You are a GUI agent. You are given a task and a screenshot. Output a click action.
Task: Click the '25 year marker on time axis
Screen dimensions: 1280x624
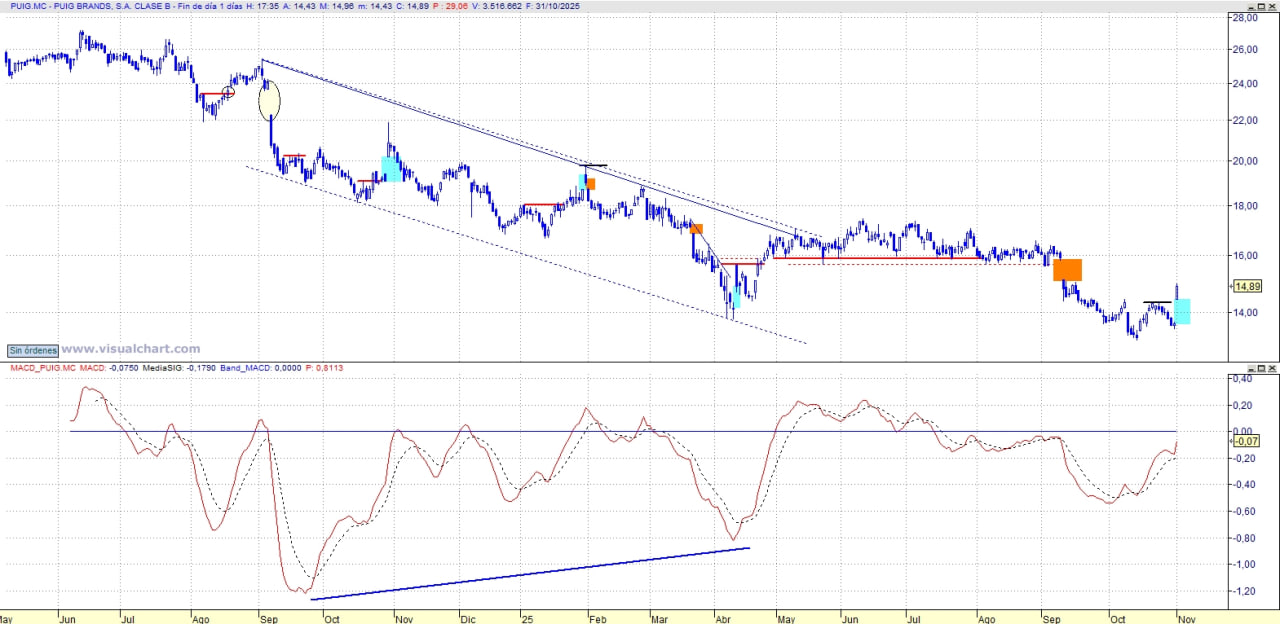(526, 619)
